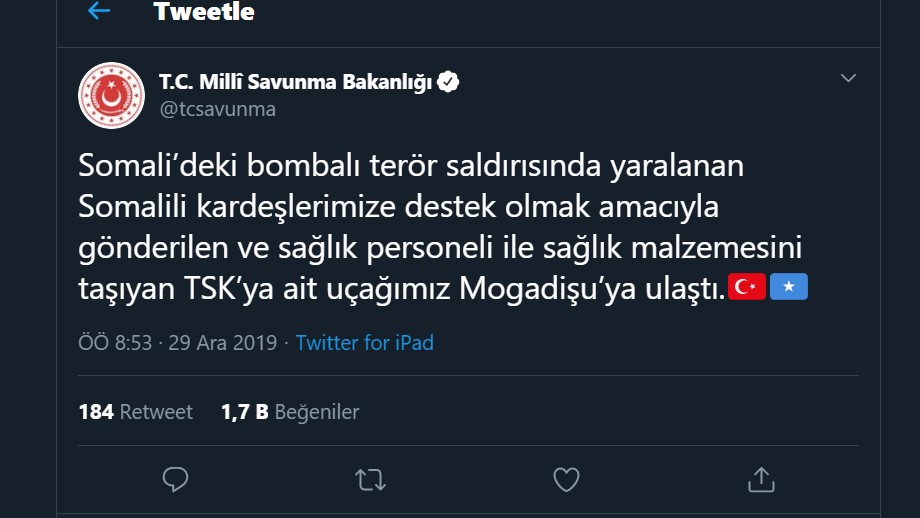Open the tweet options chevron menu
This screenshot has height=518, width=920.
point(848,78)
